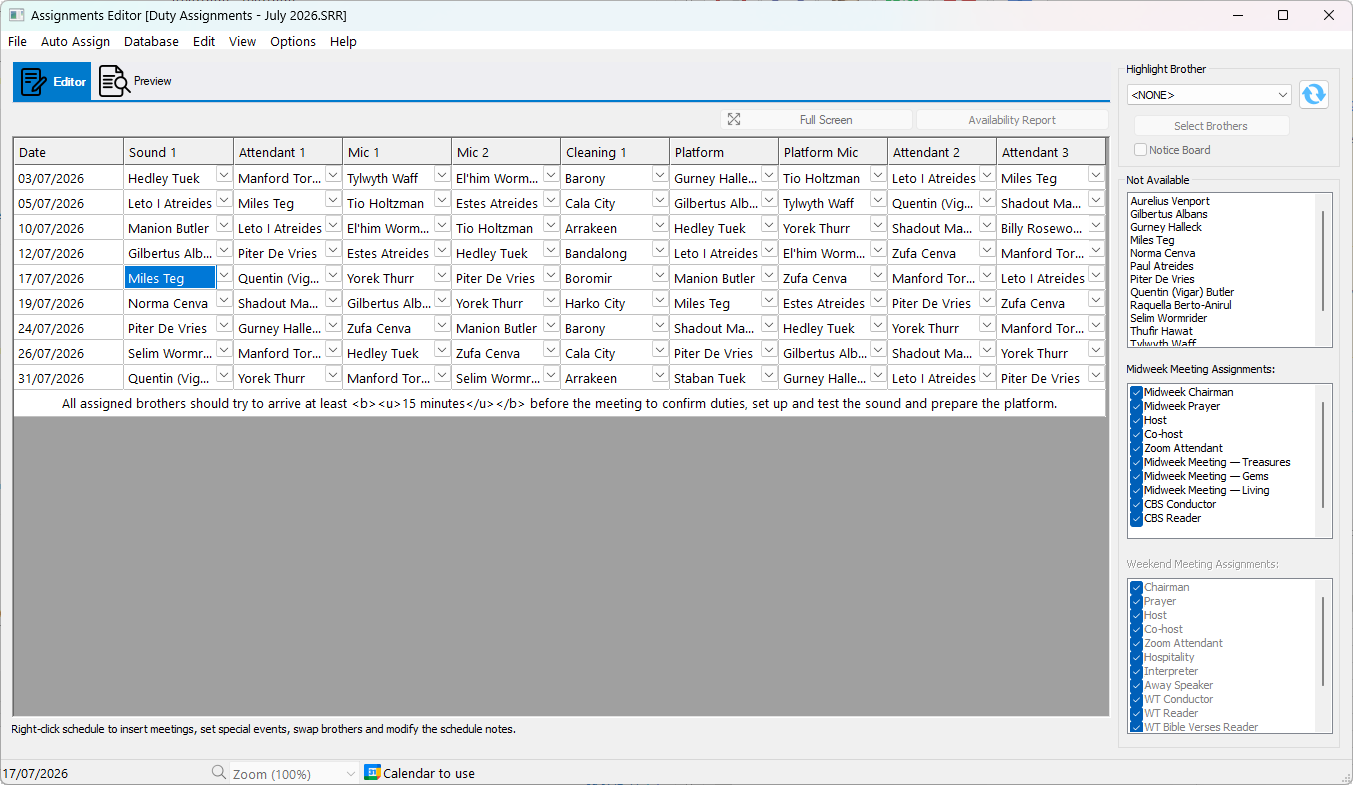Open Attendant 1 dropdown for 05/07/2026

(x=333, y=200)
